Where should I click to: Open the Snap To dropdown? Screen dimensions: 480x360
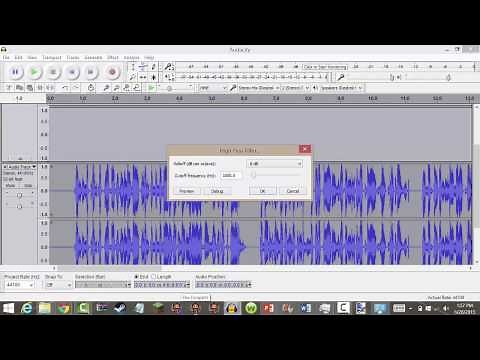click(58, 285)
